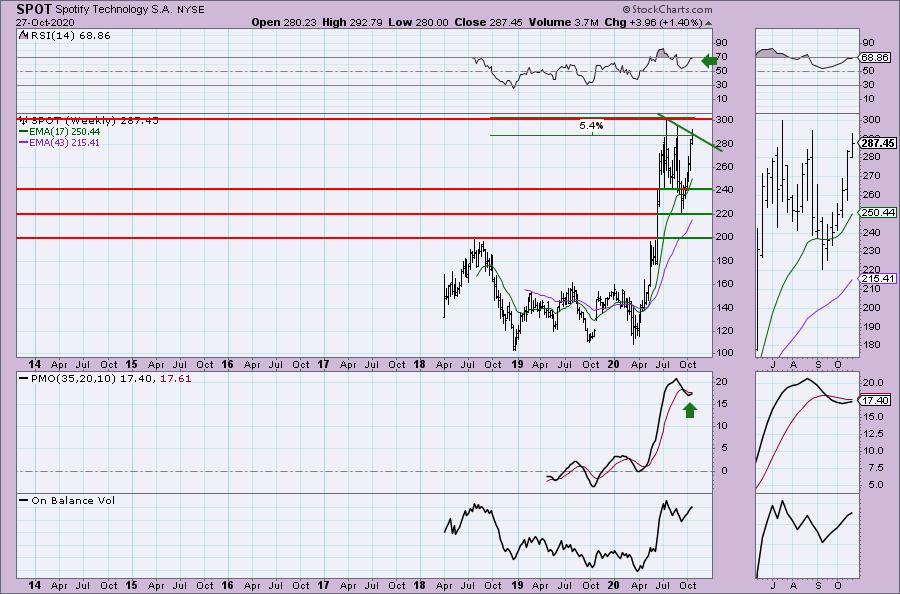This screenshot has height=594, width=900.
Task: Click the 12.5 label on the PMO zoom axis
Action: pos(874,434)
